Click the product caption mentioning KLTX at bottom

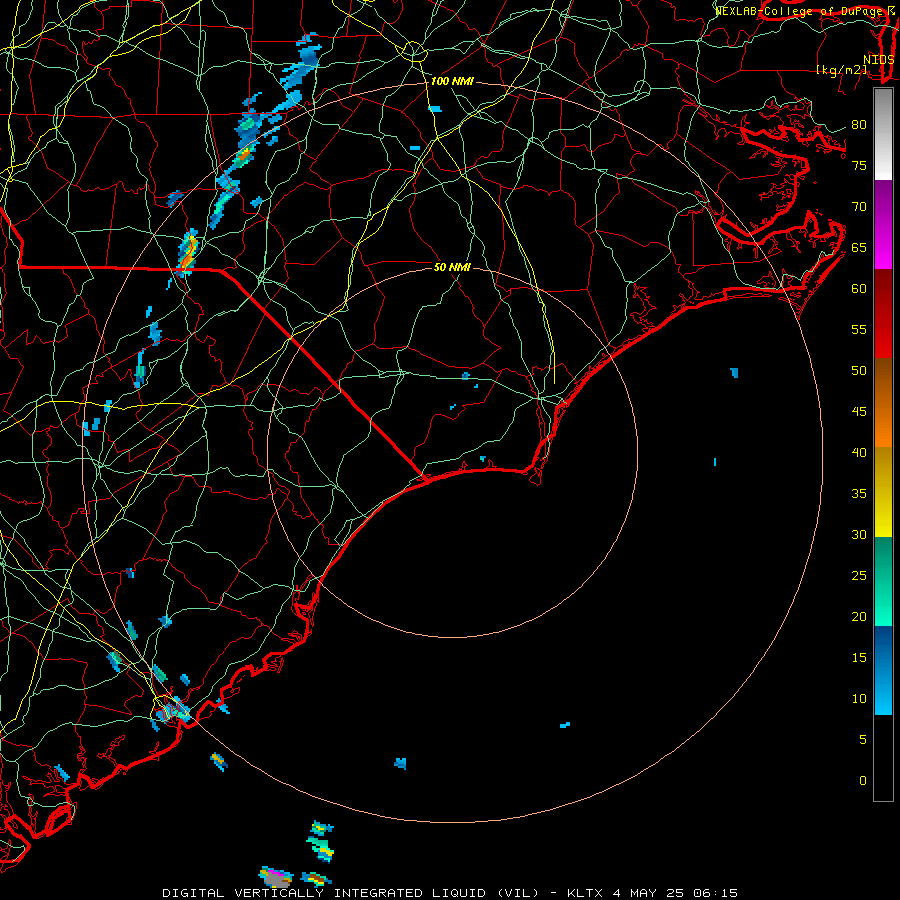click(x=450, y=893)
